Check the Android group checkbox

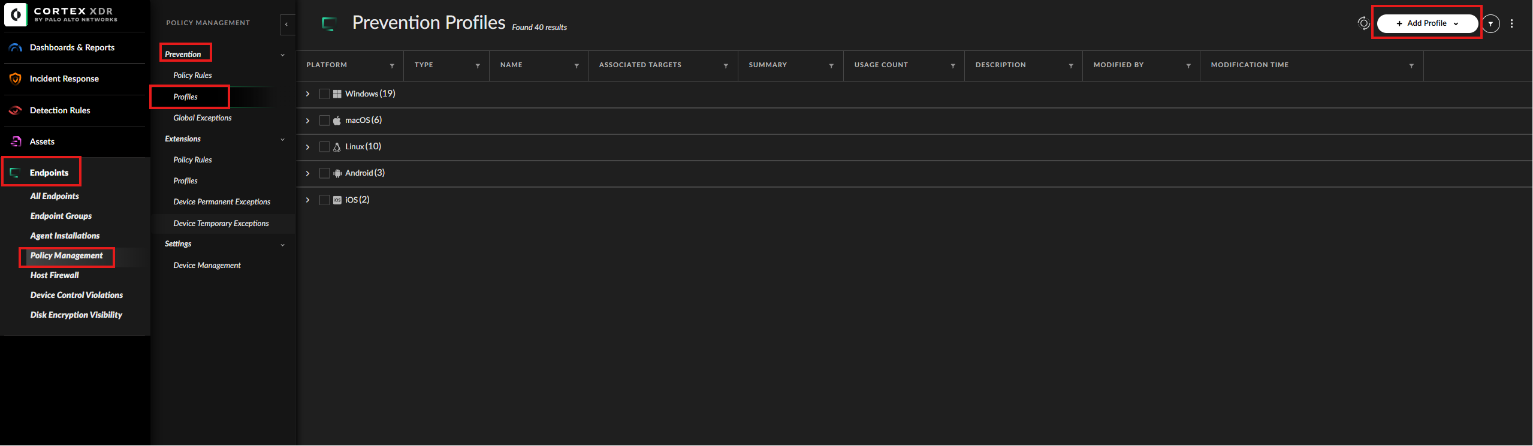pyautogui.click(x=324, y=173)
